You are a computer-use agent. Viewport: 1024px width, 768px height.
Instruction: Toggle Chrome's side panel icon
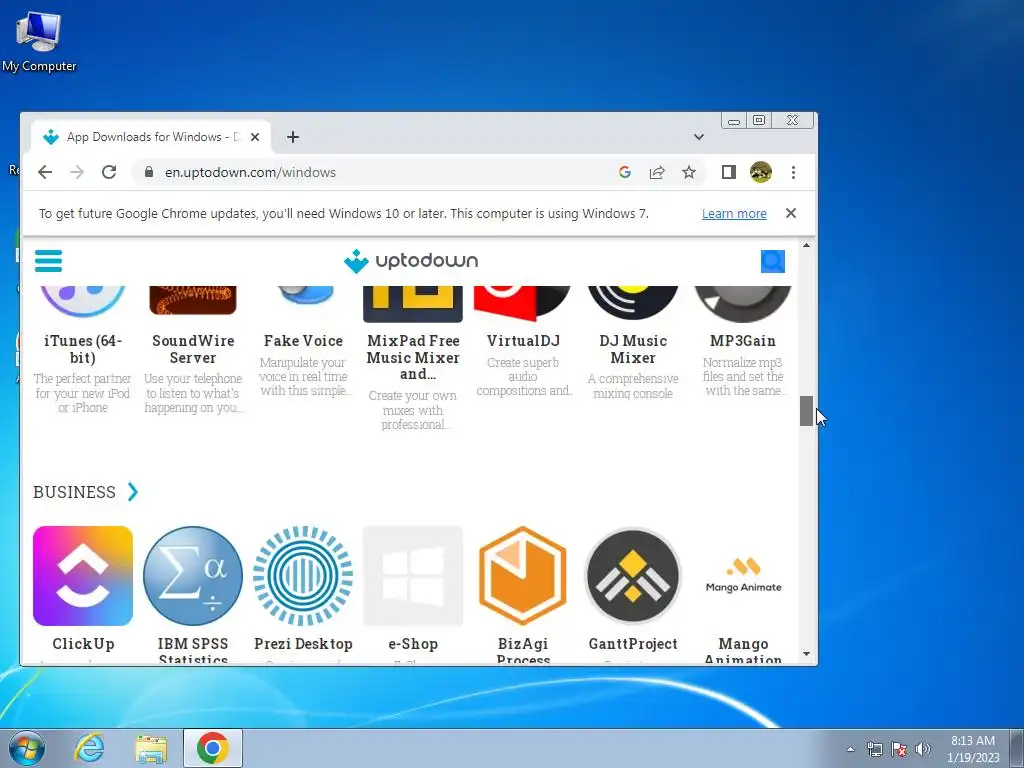(x=729, y=172)
